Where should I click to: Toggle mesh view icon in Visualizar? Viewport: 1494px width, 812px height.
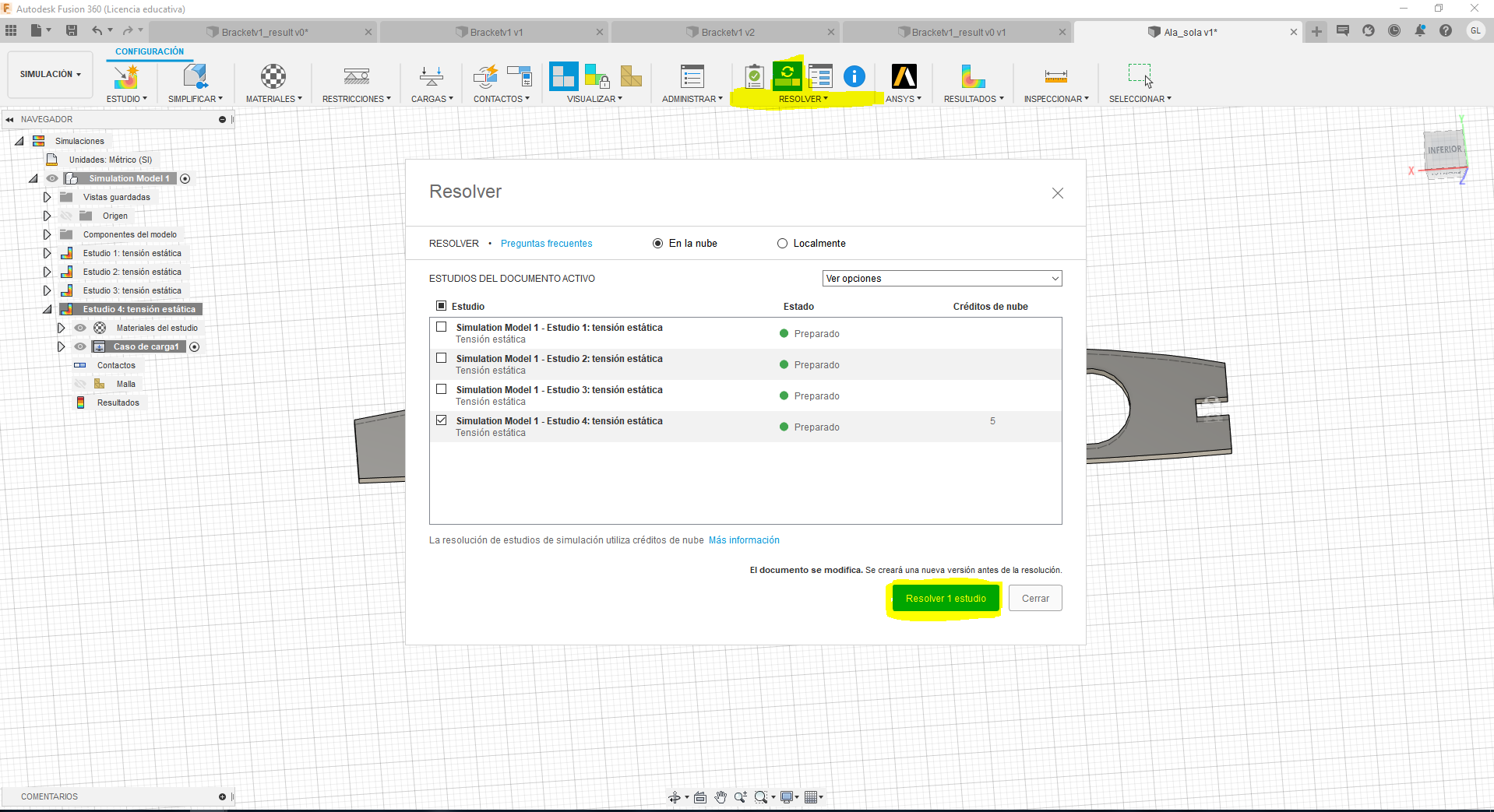click(x=631, y=76)
